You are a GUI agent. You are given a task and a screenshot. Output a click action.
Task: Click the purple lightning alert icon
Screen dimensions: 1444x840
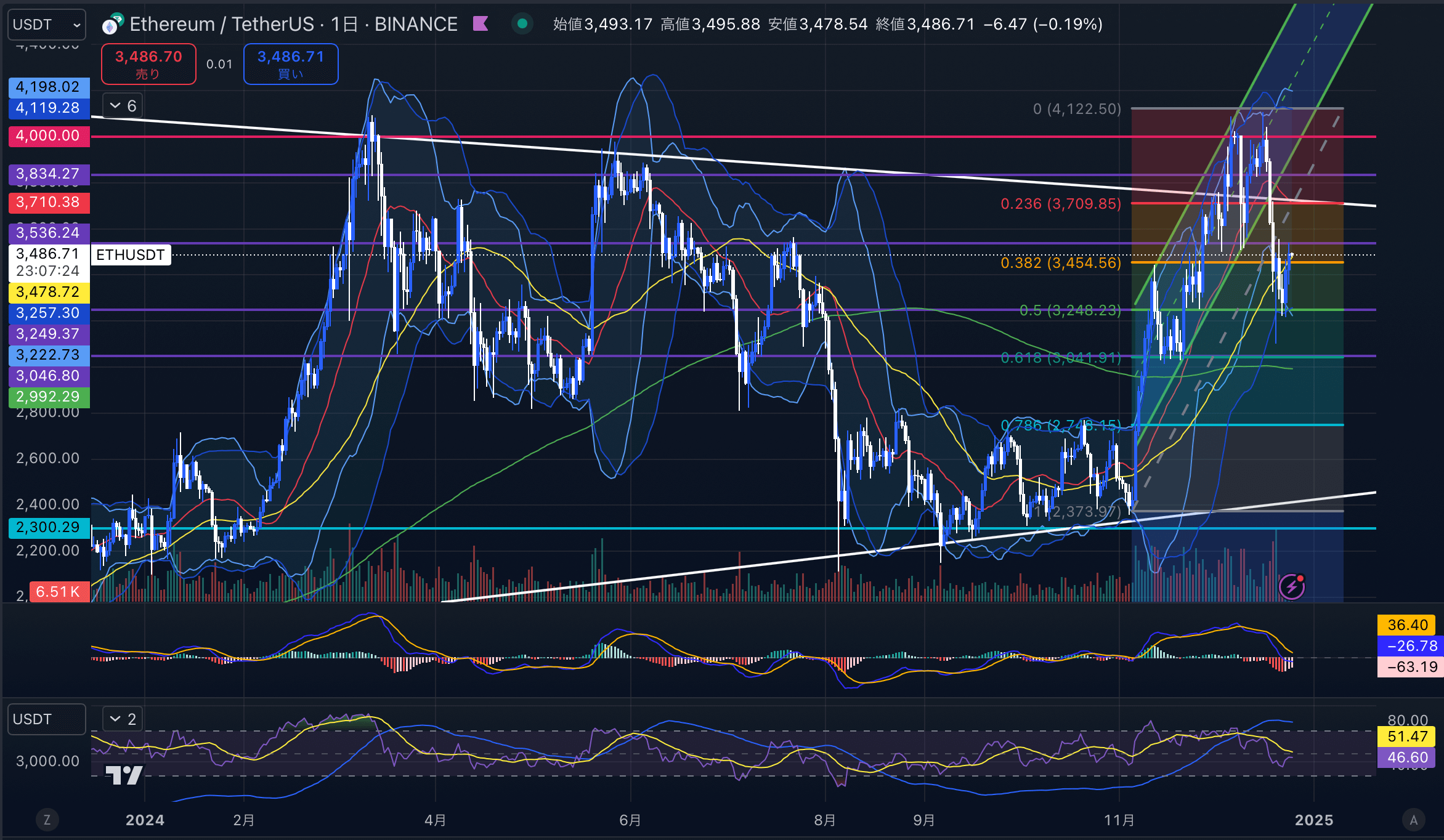click(x=1291, y=586)
